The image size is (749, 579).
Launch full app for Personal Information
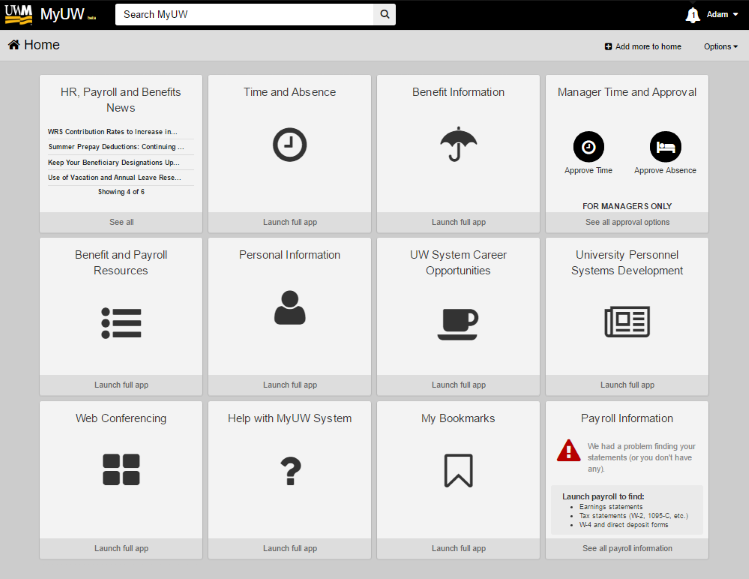290,385
